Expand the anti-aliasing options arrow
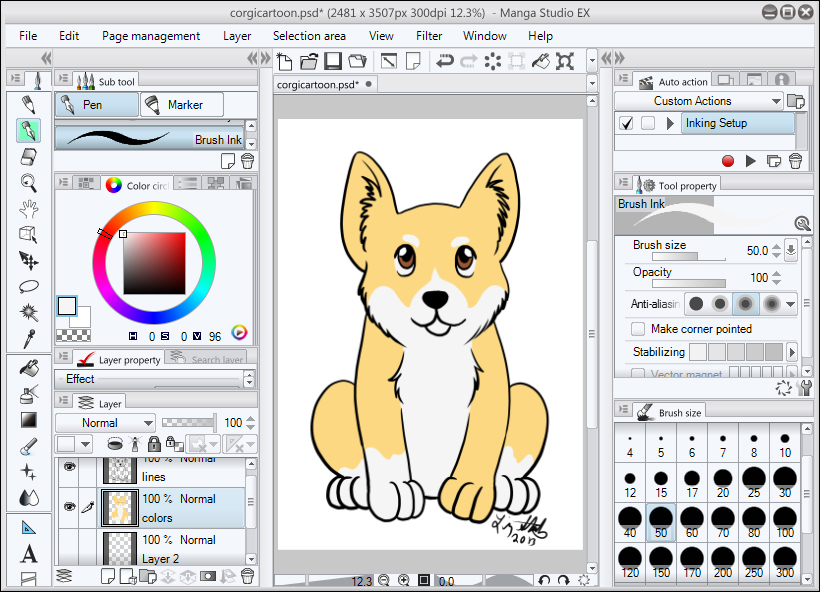Image resolution: width=820 pixels, height=592 pixels. pyautogui.click(x=790, y=303)
